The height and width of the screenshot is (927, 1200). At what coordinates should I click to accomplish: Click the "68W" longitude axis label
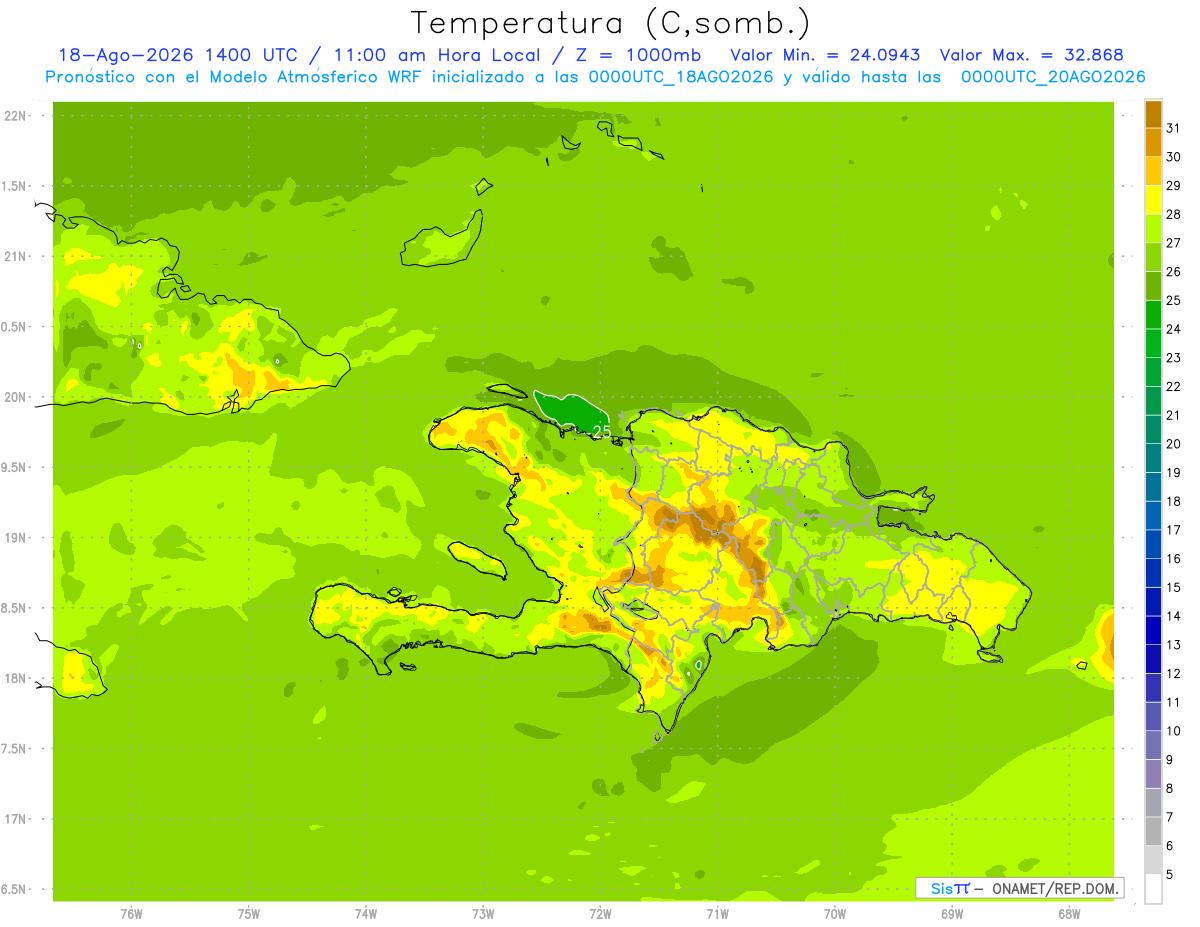click(x=1069, y=914)
